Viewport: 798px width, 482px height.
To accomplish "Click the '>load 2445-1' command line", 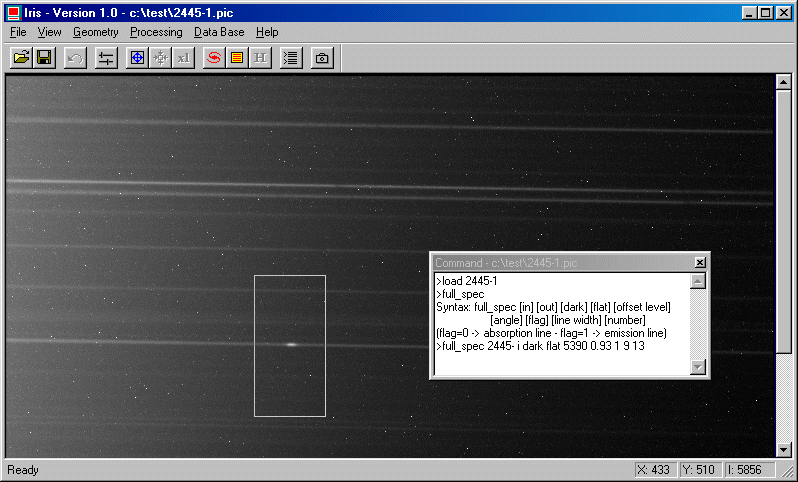I will 467,281.
